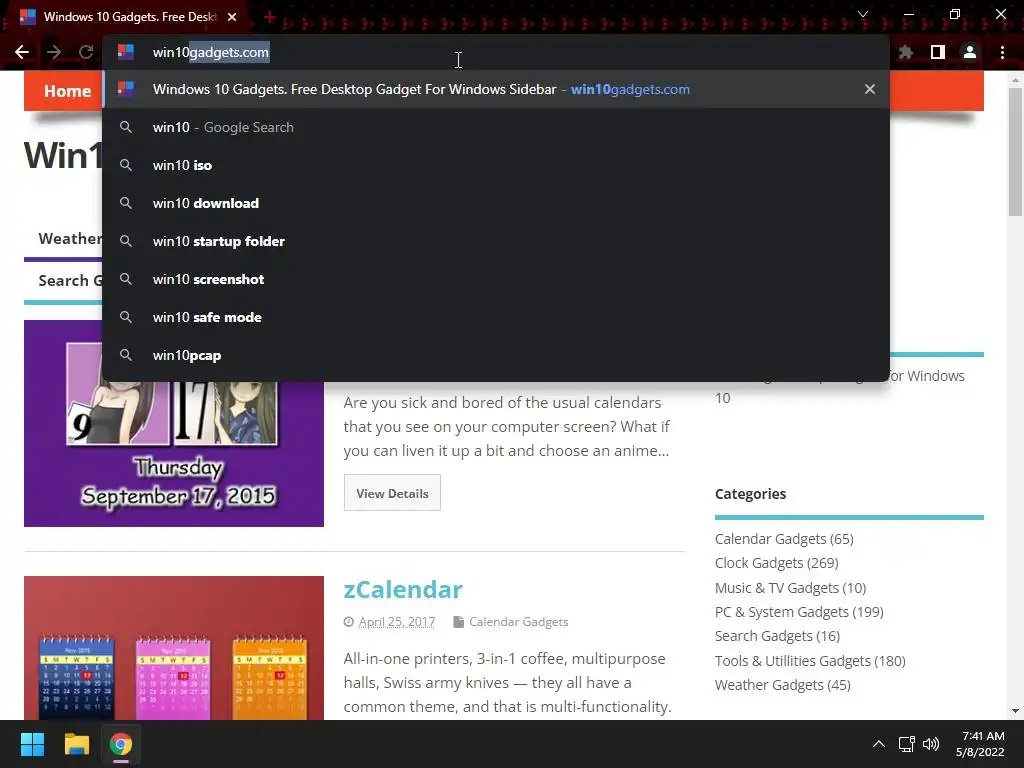Open the volume speaker icon

click(x=931, y=744)
